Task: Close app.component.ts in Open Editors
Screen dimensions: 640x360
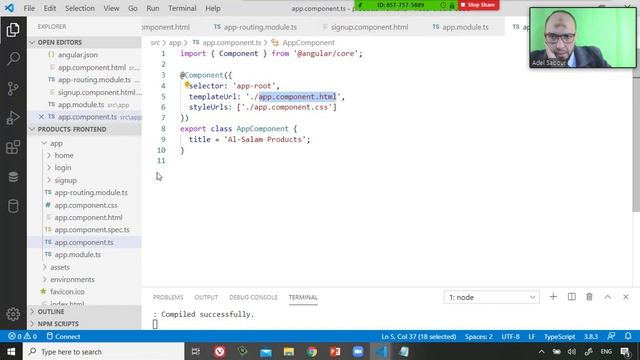Action: (41, 117)
